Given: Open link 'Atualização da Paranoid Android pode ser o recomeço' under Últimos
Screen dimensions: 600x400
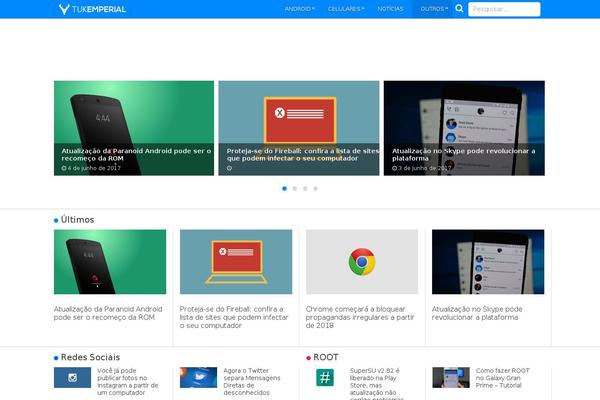Looking at the screenshot, I should click(x=108, y=313).
